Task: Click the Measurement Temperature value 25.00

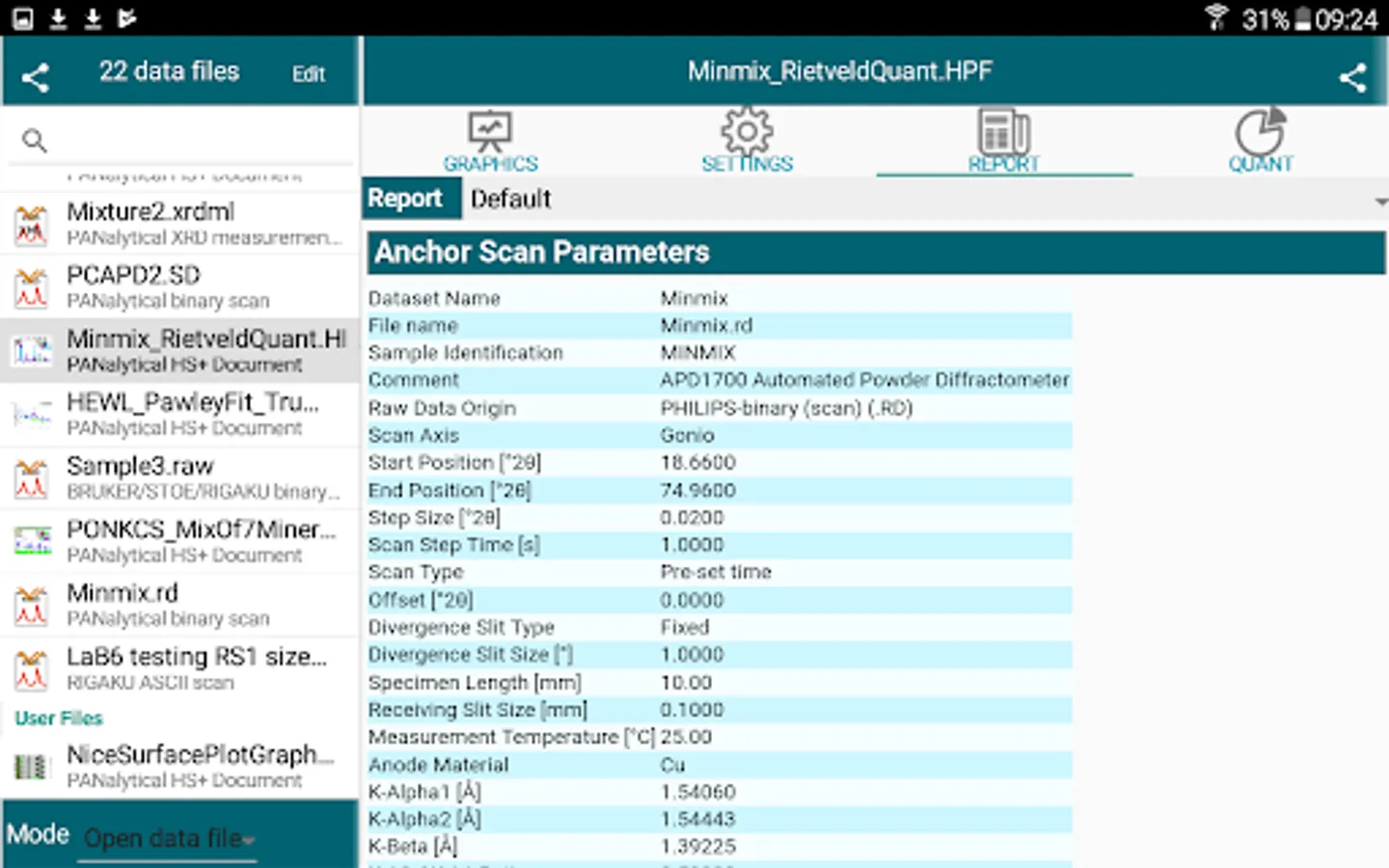Action: click(686, 737)
